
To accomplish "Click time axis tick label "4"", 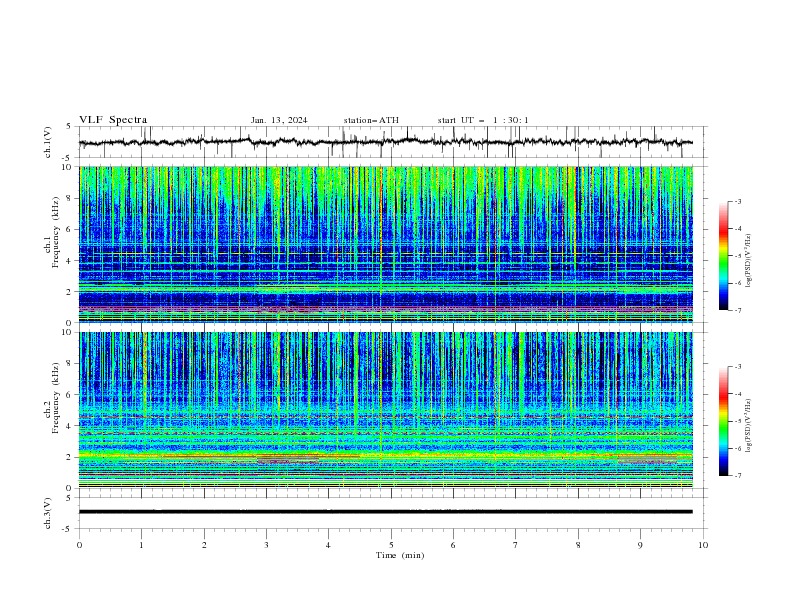I will pos(328,545).
